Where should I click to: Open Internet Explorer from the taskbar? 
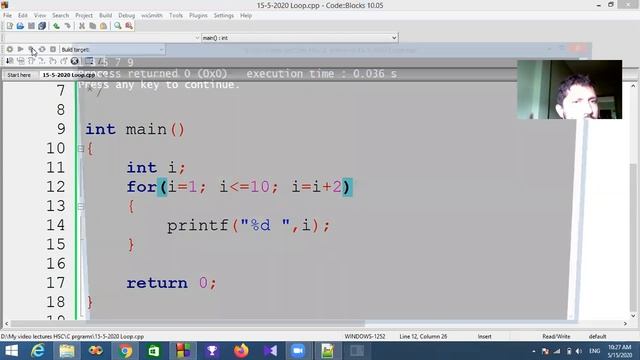tap(38, 351)
